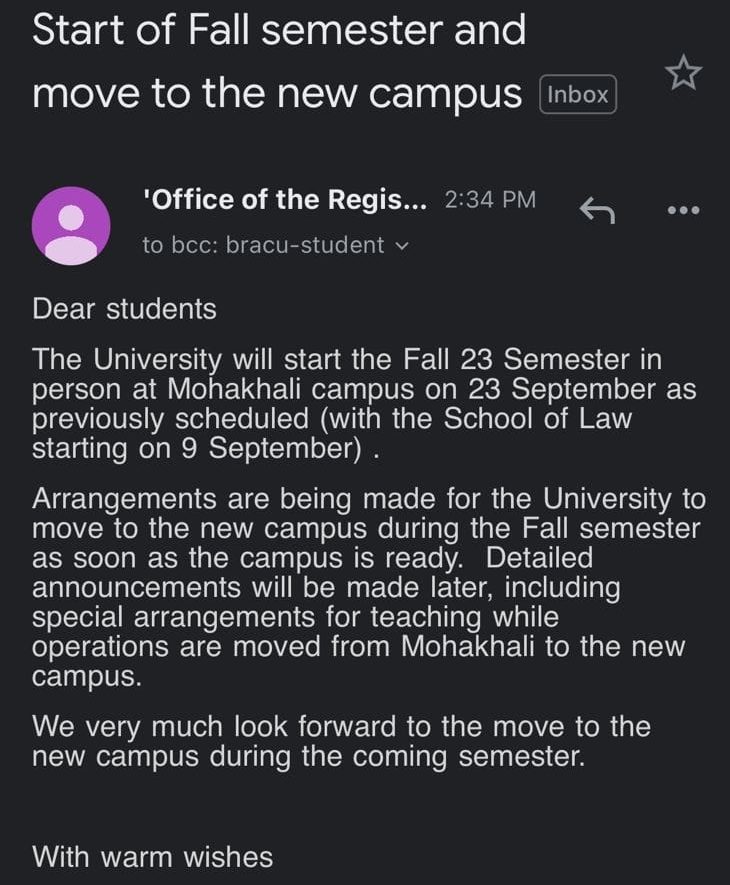Viewport: 730px width, 885px height.
Task: Star this email message
Action: tap(683, 72)
